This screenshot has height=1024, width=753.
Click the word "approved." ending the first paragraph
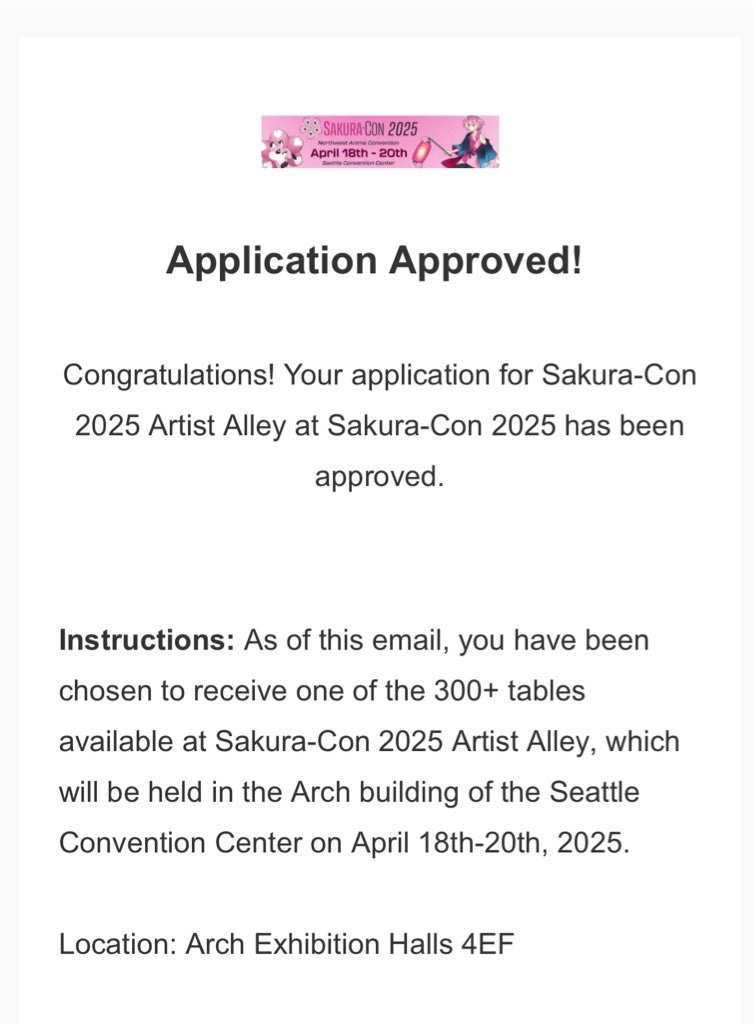click(x=378, y=477)
